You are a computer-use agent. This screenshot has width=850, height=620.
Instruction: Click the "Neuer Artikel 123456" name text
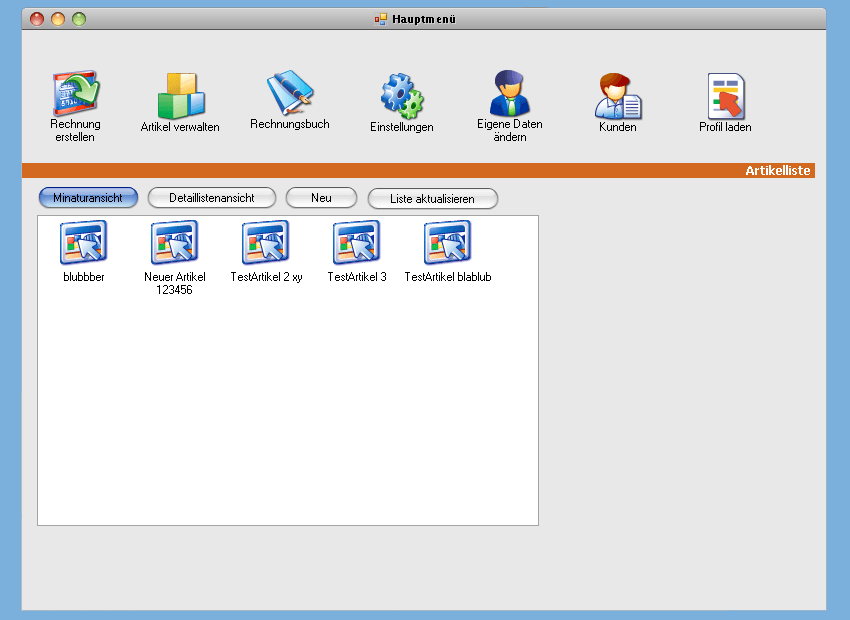pos(175,283)
